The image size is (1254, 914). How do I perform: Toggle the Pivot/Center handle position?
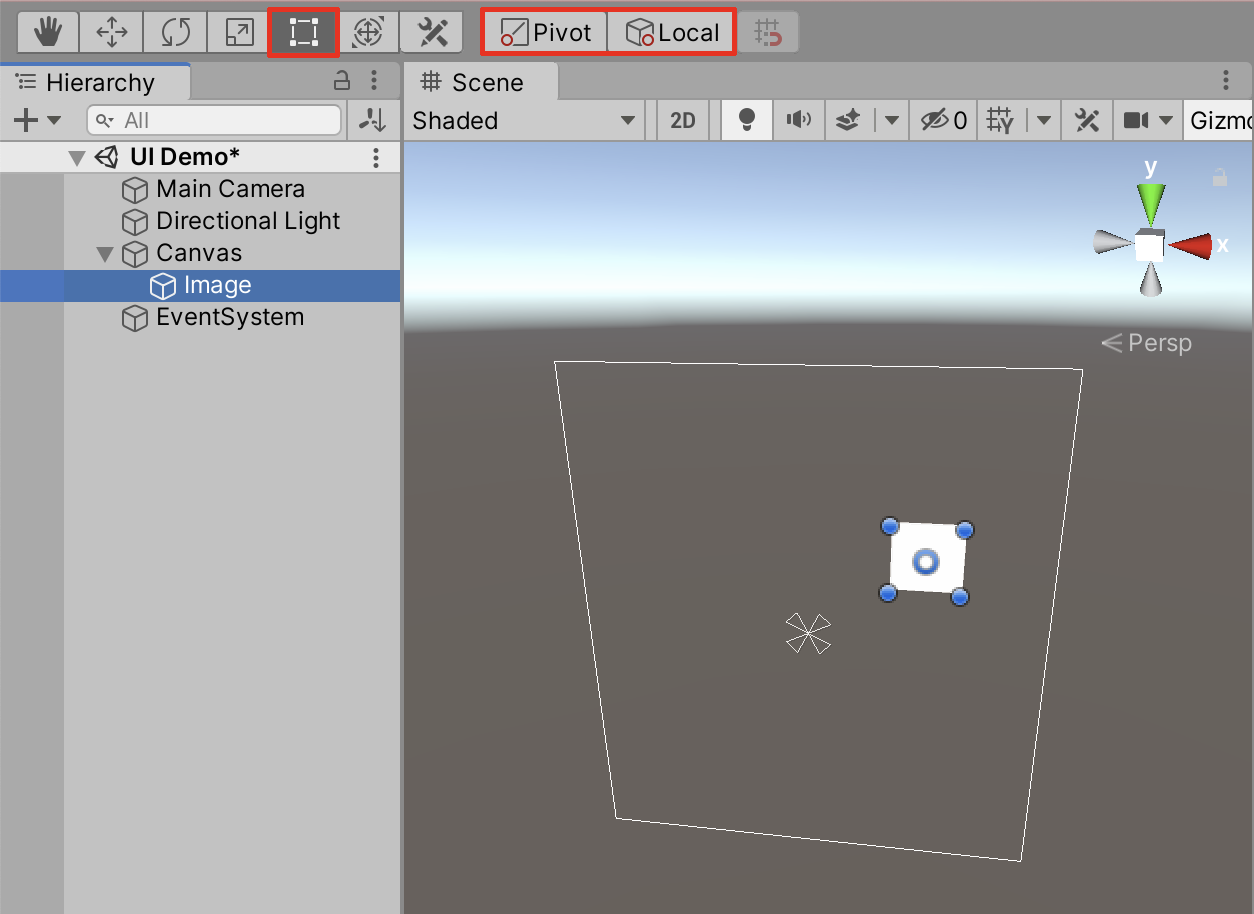546,33
